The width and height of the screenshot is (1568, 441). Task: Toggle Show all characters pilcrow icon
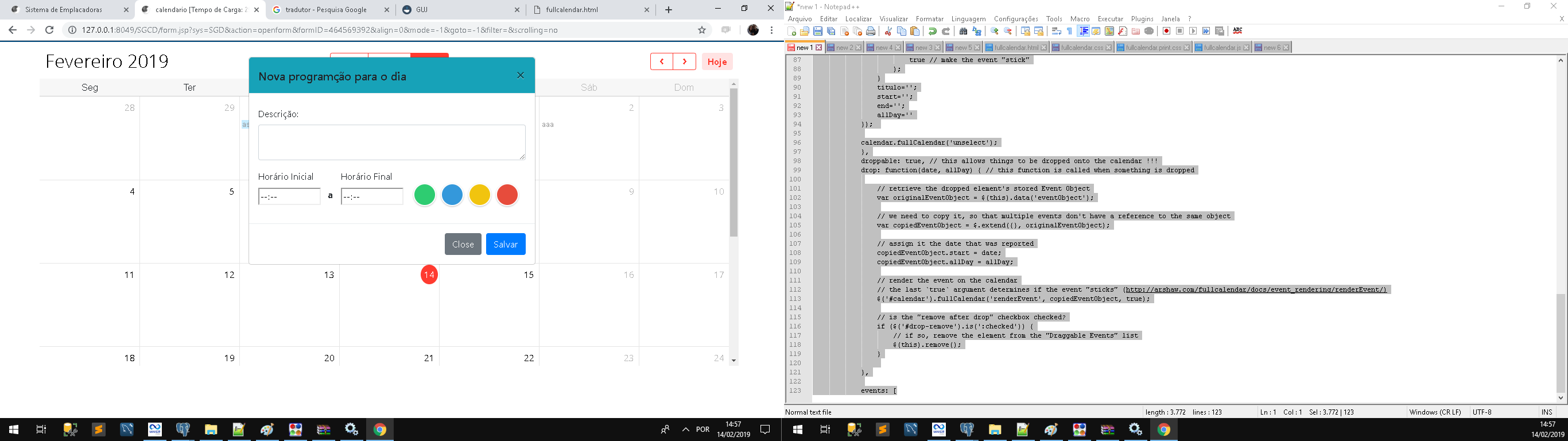click(x=1070, y=31)
